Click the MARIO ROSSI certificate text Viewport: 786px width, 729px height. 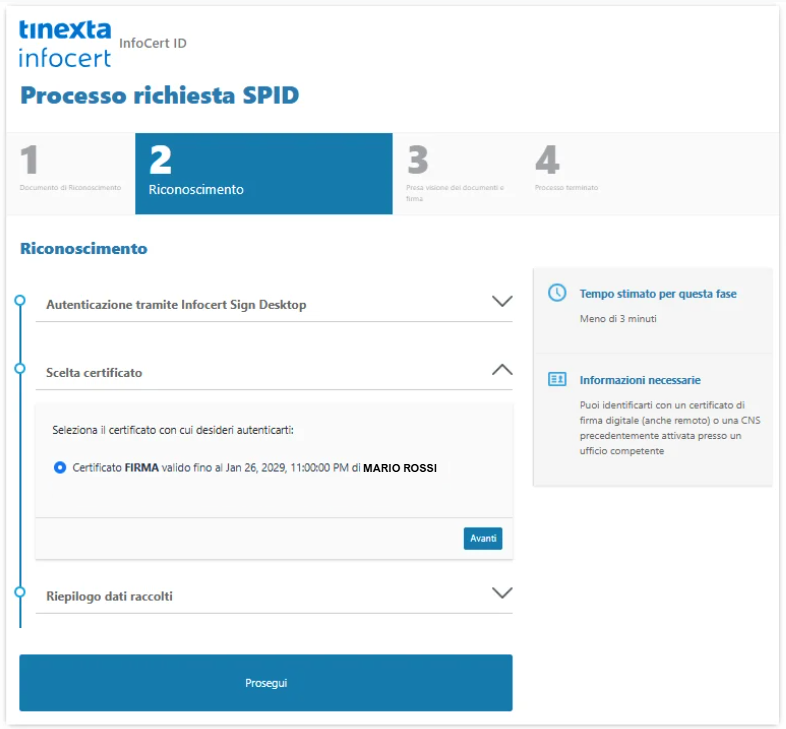click(400, 468)
